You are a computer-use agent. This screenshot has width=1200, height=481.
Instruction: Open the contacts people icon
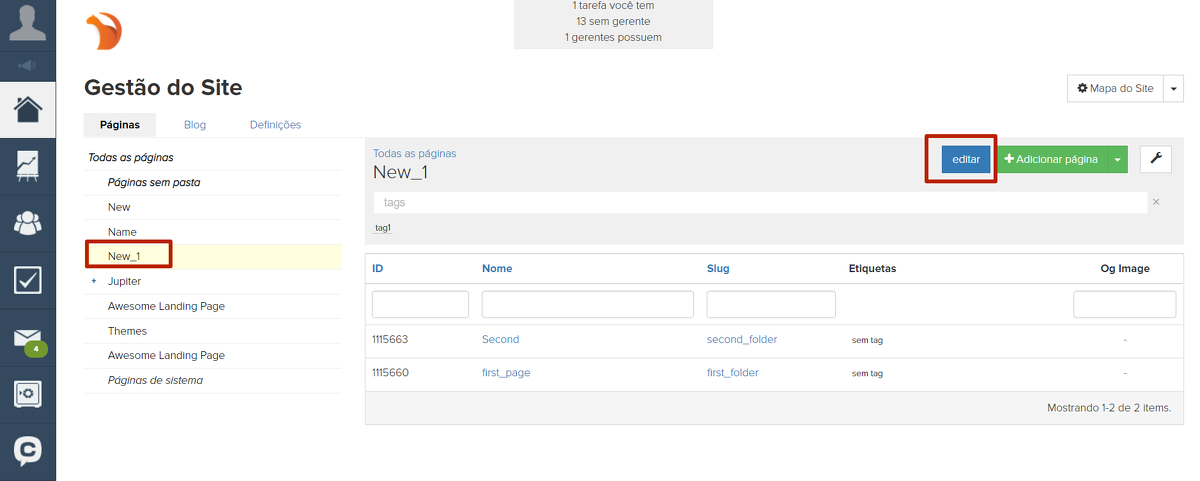pyautogui.click(x=27, y=222)
